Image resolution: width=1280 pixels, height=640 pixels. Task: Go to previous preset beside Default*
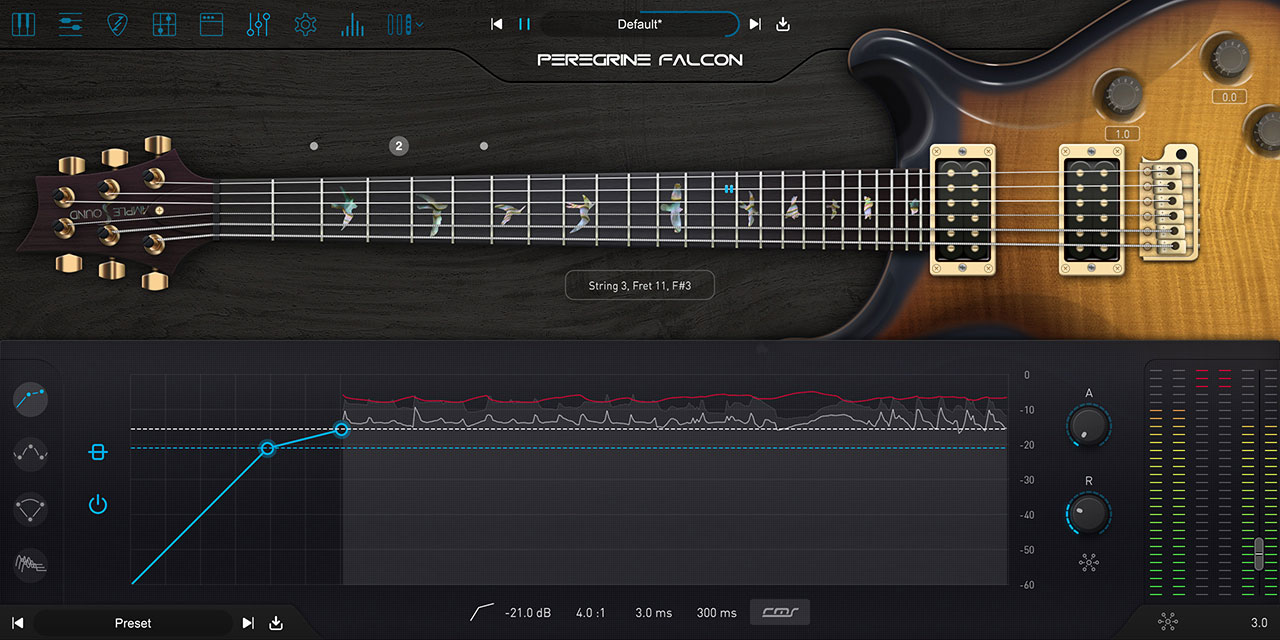(x=497, y=24)
